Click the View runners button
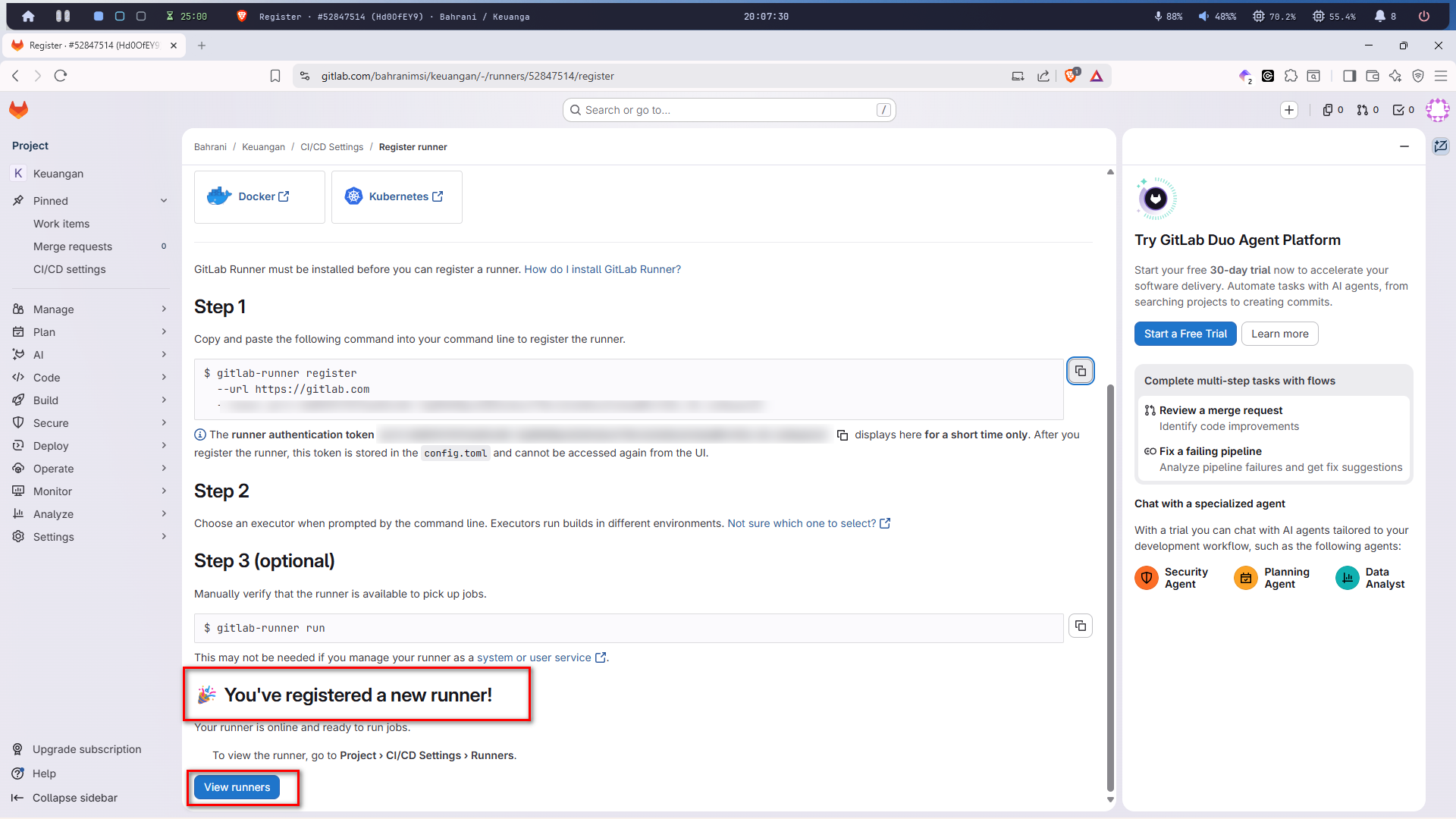 click(x=237, y=787)
